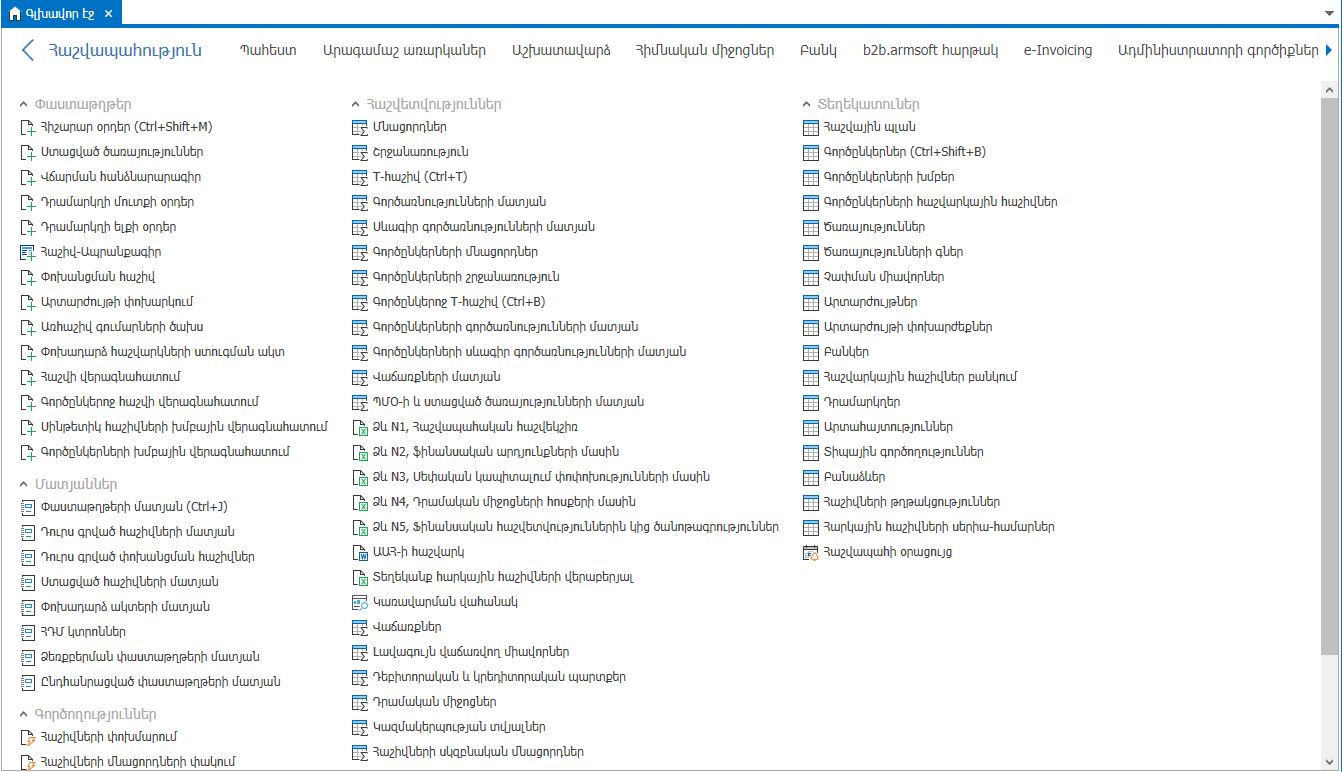Screen dimensions: 1342x772
Task: Switch to the Արագամաշ առարկաներ module
Action: point(404,50)
